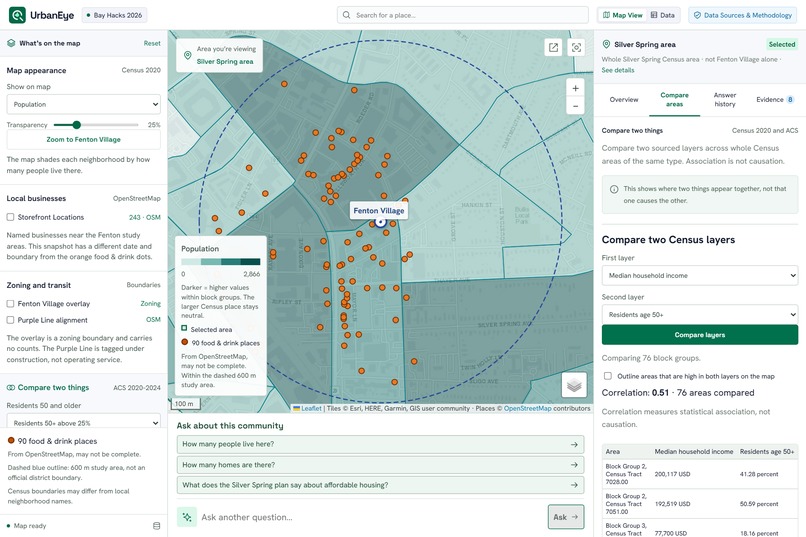Screen dimensions: 806x537
Task: Click the Fenton Village center marker
Action: [380, 221]
